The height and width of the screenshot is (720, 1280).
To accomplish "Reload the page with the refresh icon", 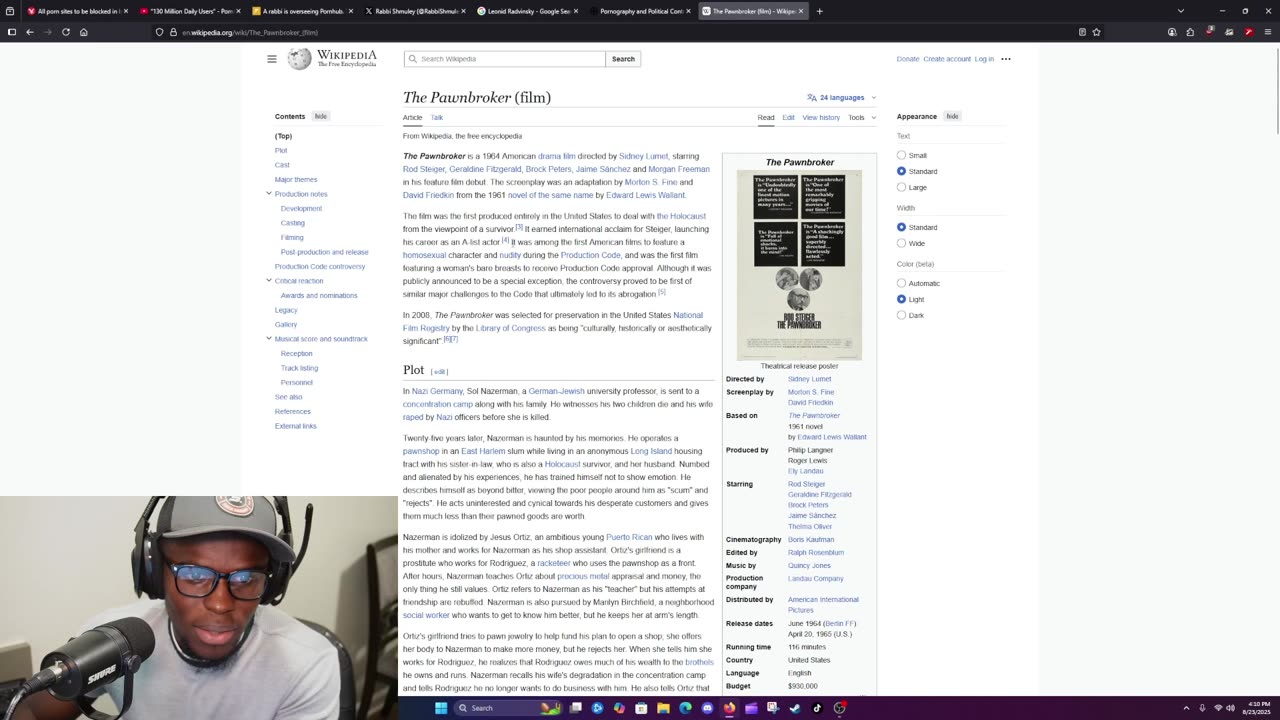I will [66, 32].
